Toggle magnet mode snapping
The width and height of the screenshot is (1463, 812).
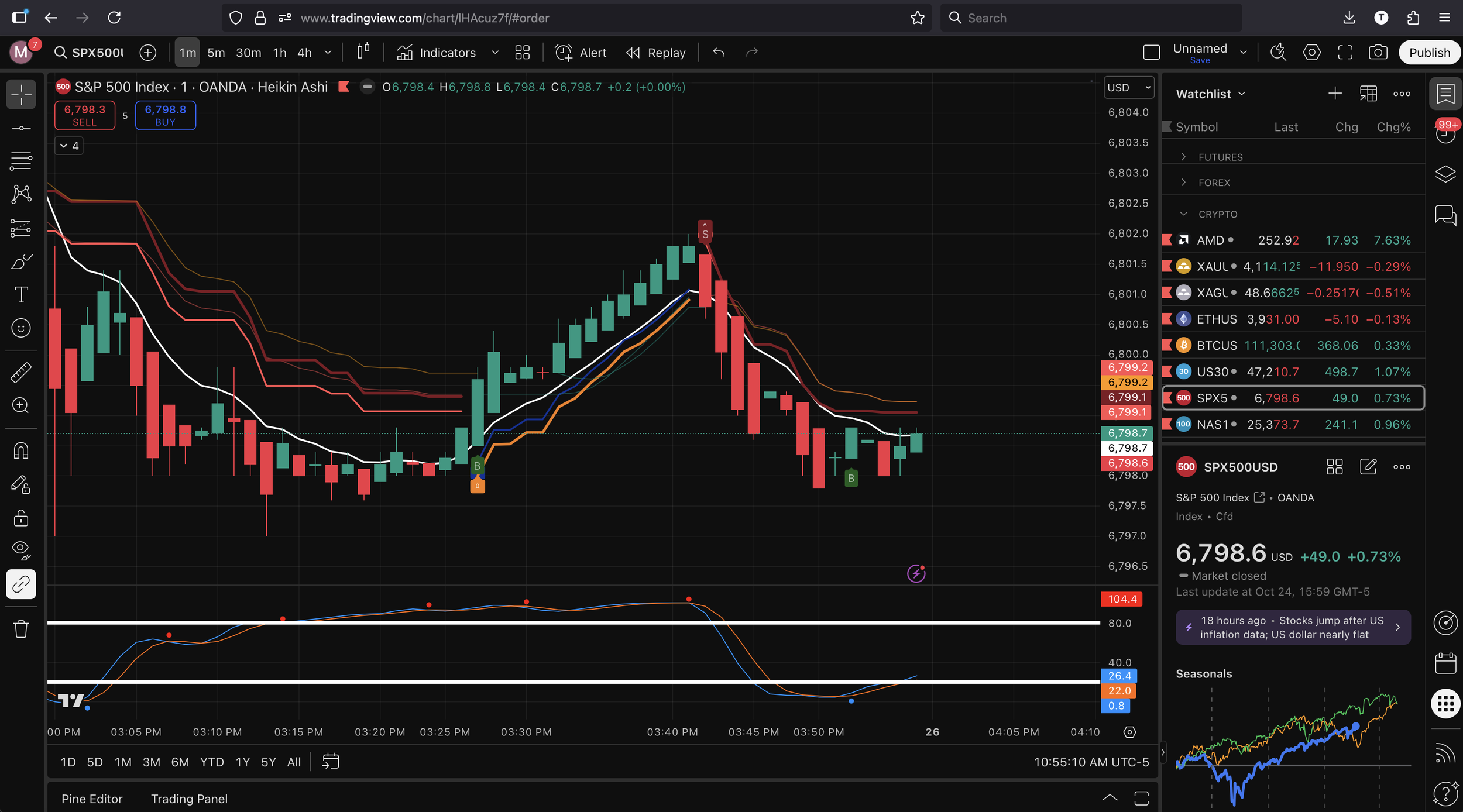(21, 450)
